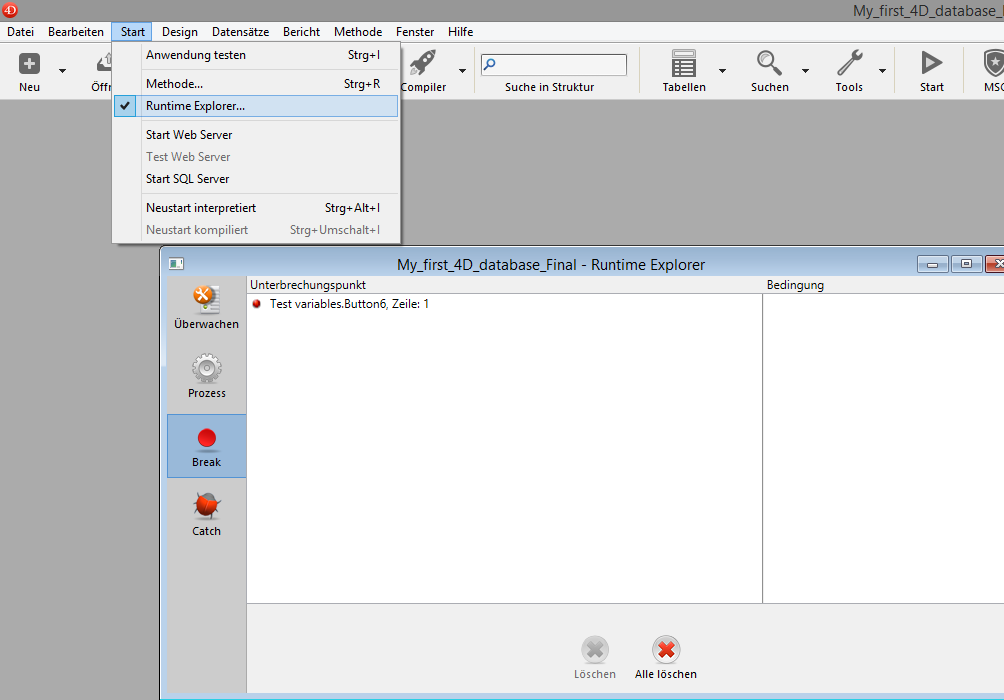1004x700 pixels.
Task: Click the Neu toolbar icon
Action: 30,65
